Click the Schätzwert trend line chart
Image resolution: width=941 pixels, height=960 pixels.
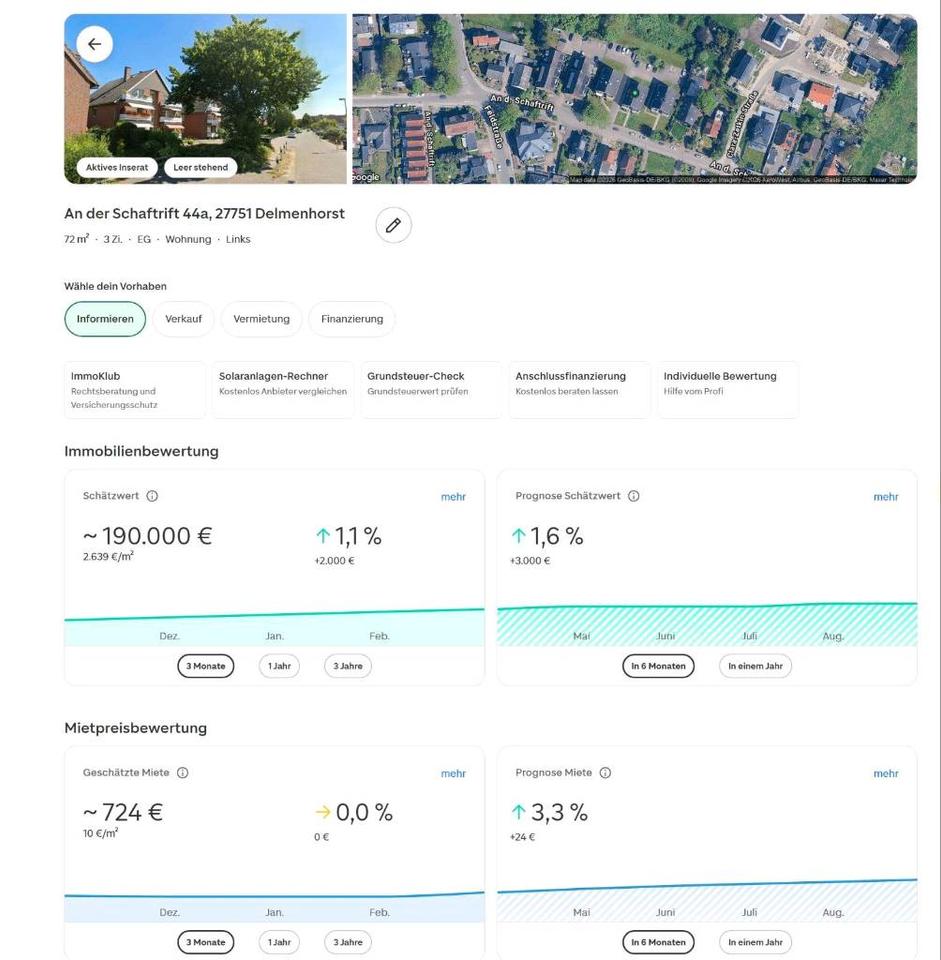(274, 615)
